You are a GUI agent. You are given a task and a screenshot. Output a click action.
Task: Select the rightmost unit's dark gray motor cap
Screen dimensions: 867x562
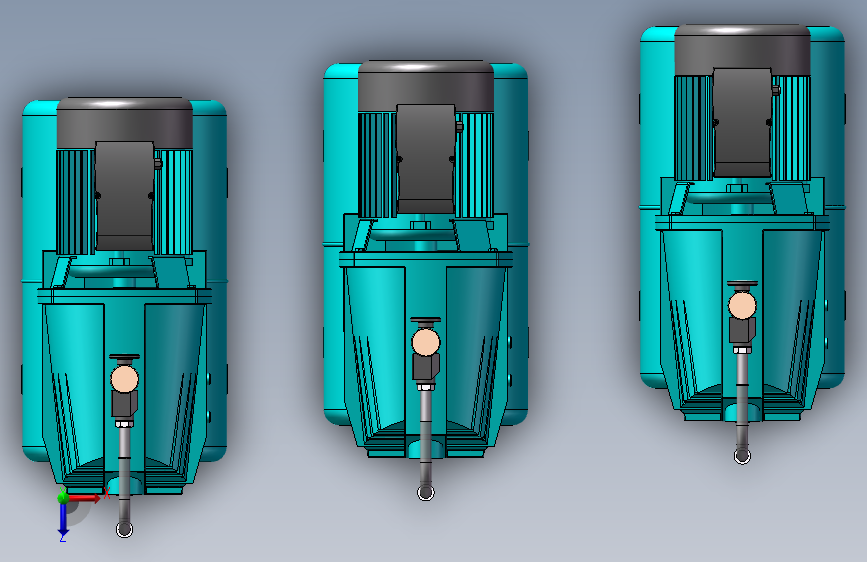[x=743, y=50]
